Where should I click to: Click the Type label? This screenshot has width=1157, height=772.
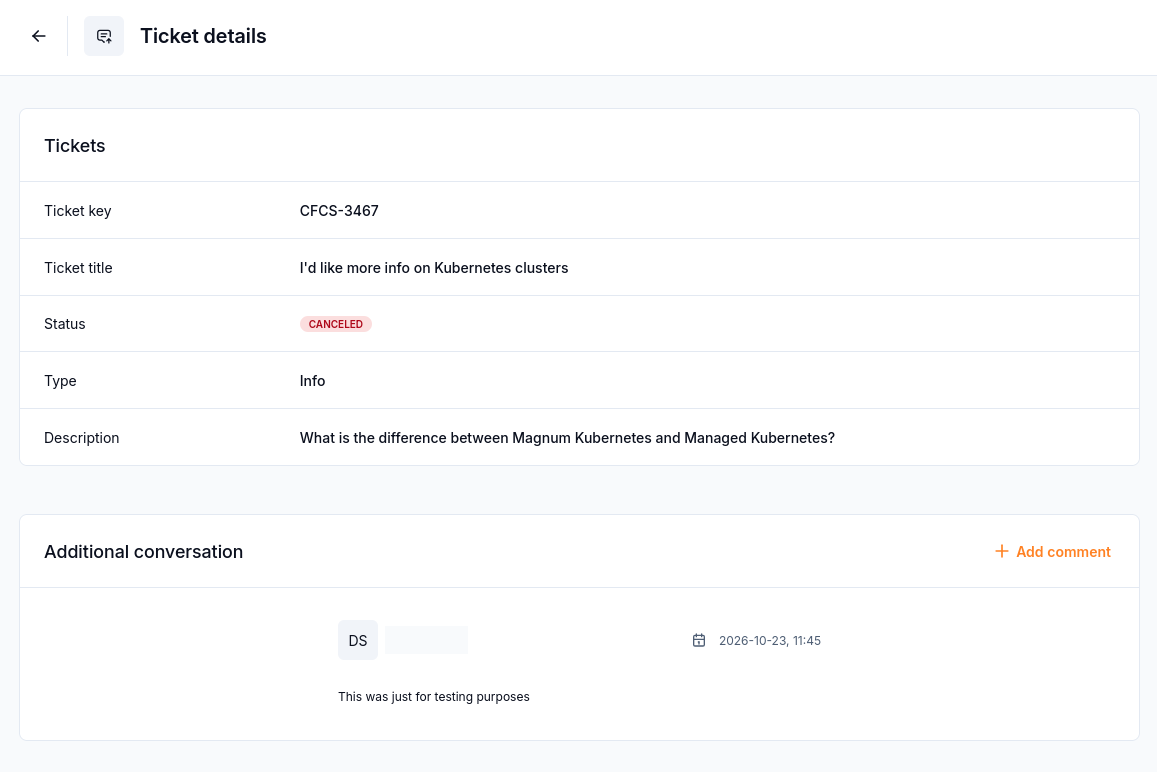click(x=61, y=381)
